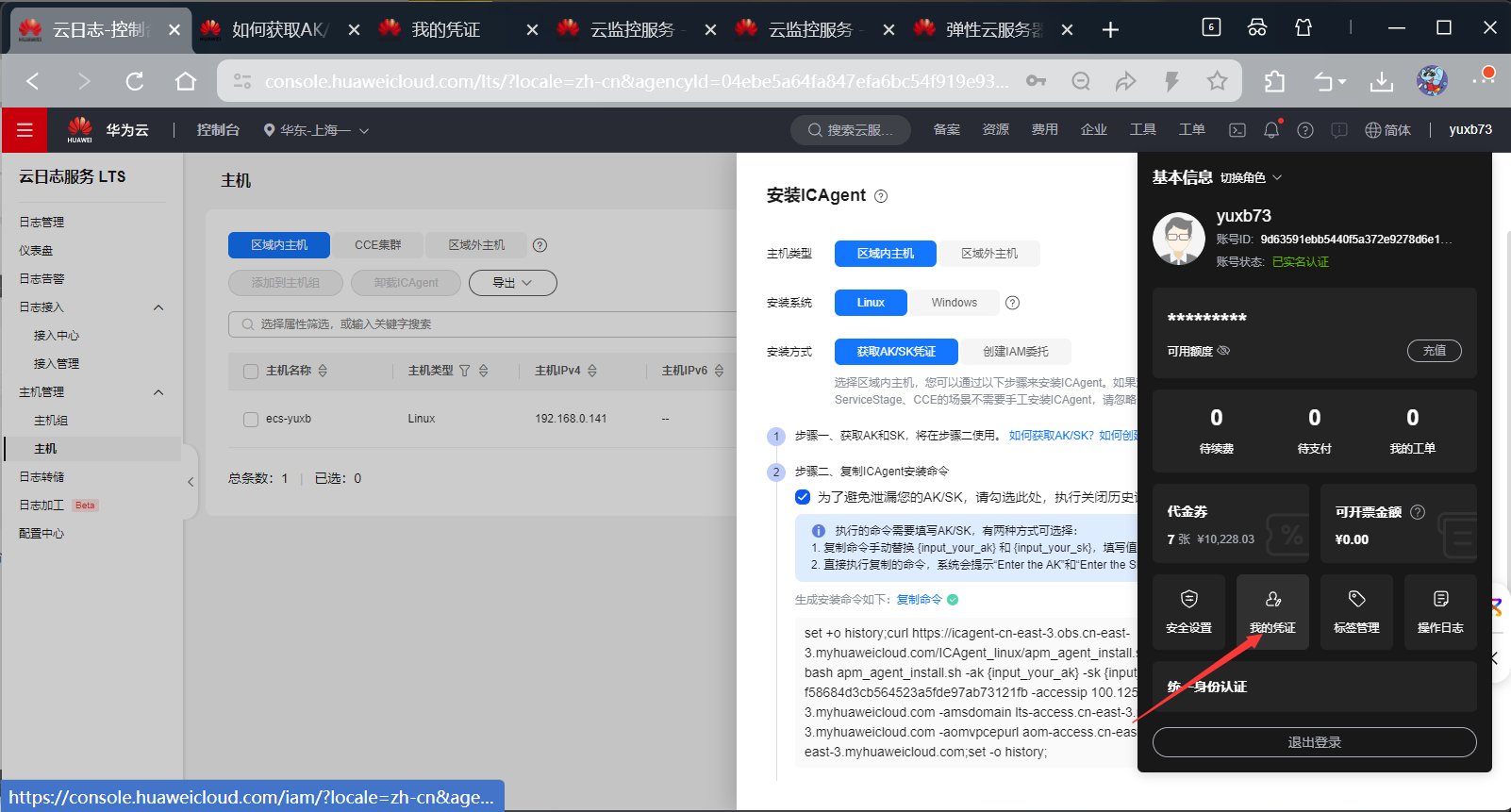This screenshot has height=812, width=1511.
Task: Open the feedback chat icon in header
Action: 1339,130
